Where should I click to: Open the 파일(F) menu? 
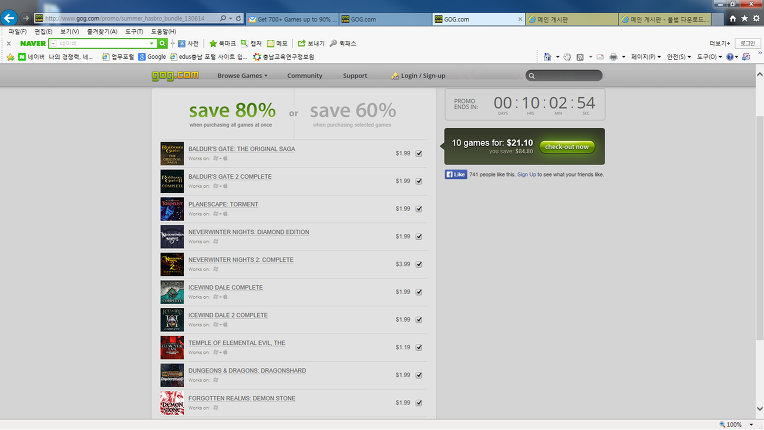pos(18,31)
